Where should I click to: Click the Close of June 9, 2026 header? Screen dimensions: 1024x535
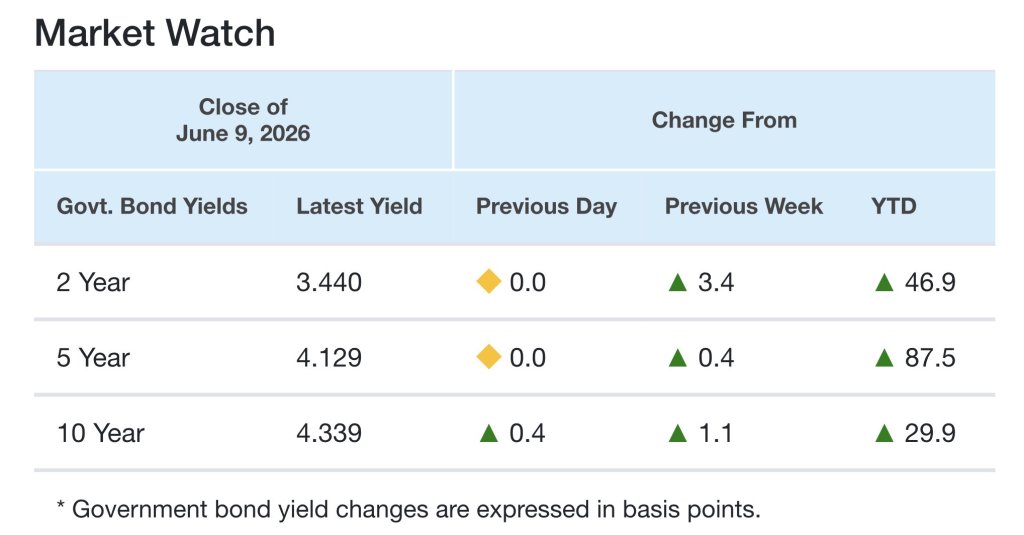(243, 120)
